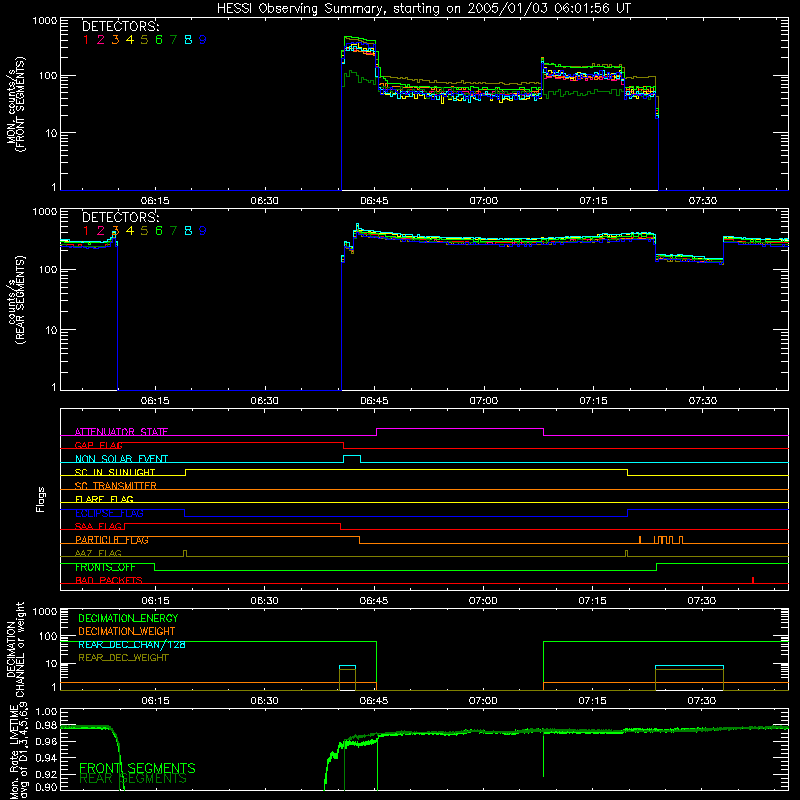Click blue detector 9 in front segments legend
This screenshot has width=800, height=800.
pyautogui.click(x=203, y=40)
